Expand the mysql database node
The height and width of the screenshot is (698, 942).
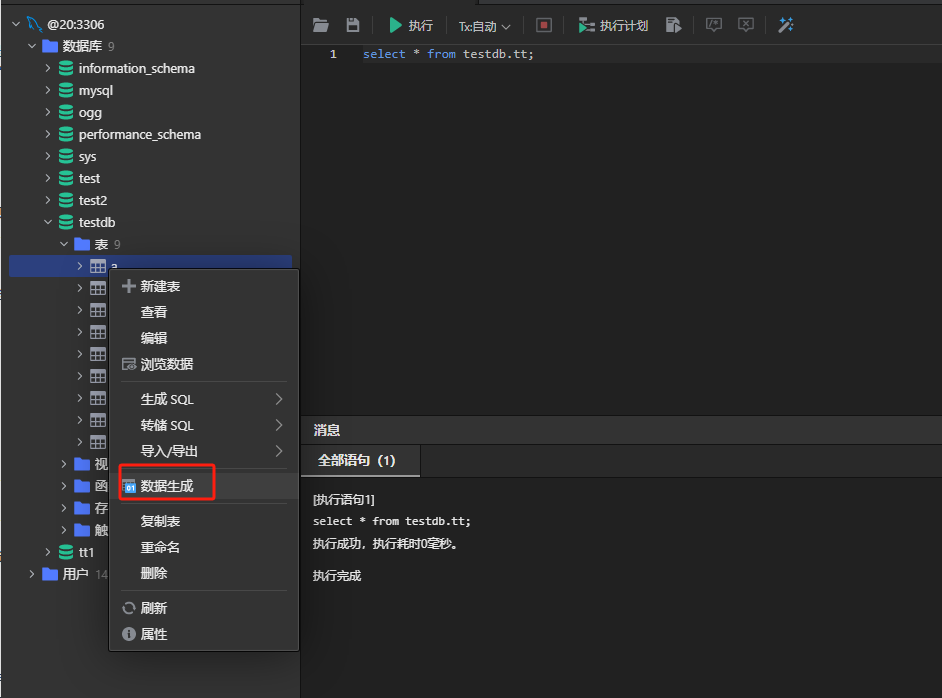coord(48,90)
